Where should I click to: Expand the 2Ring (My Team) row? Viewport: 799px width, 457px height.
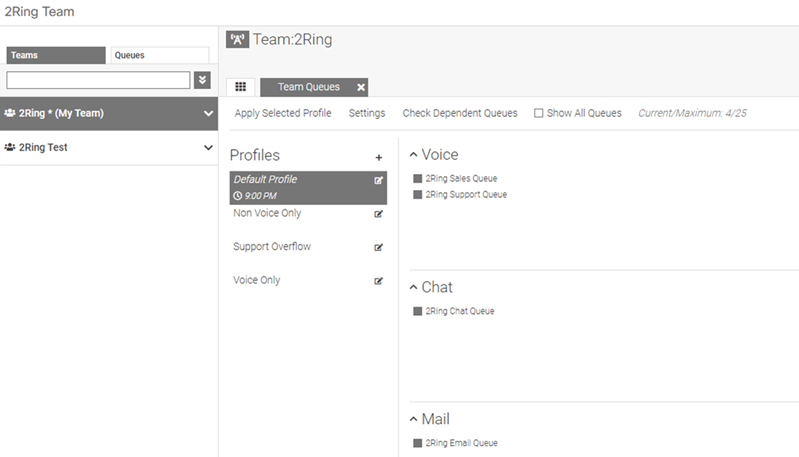pyautogui.click(x=208, y=114)
